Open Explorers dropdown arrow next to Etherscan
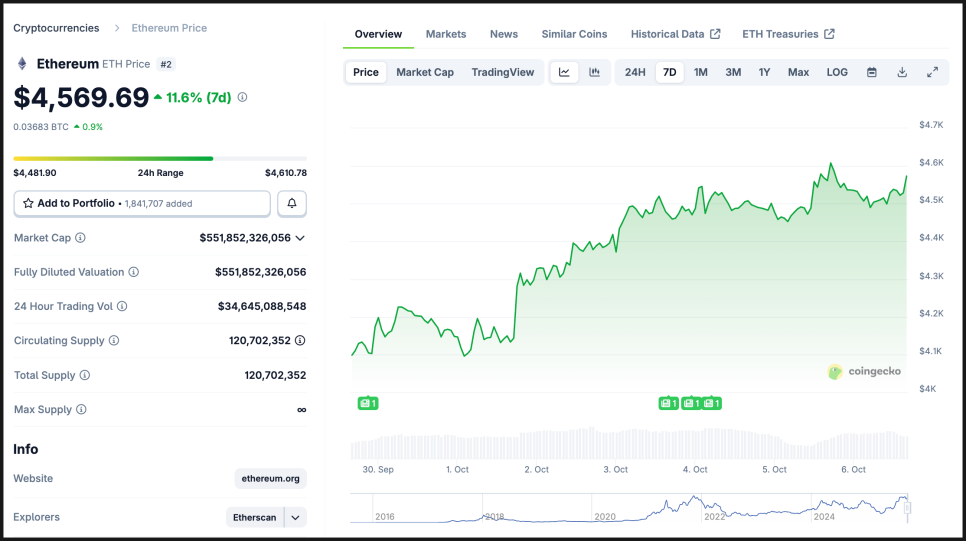The height and width of the screenshot is (541, 966). [295, 517]
